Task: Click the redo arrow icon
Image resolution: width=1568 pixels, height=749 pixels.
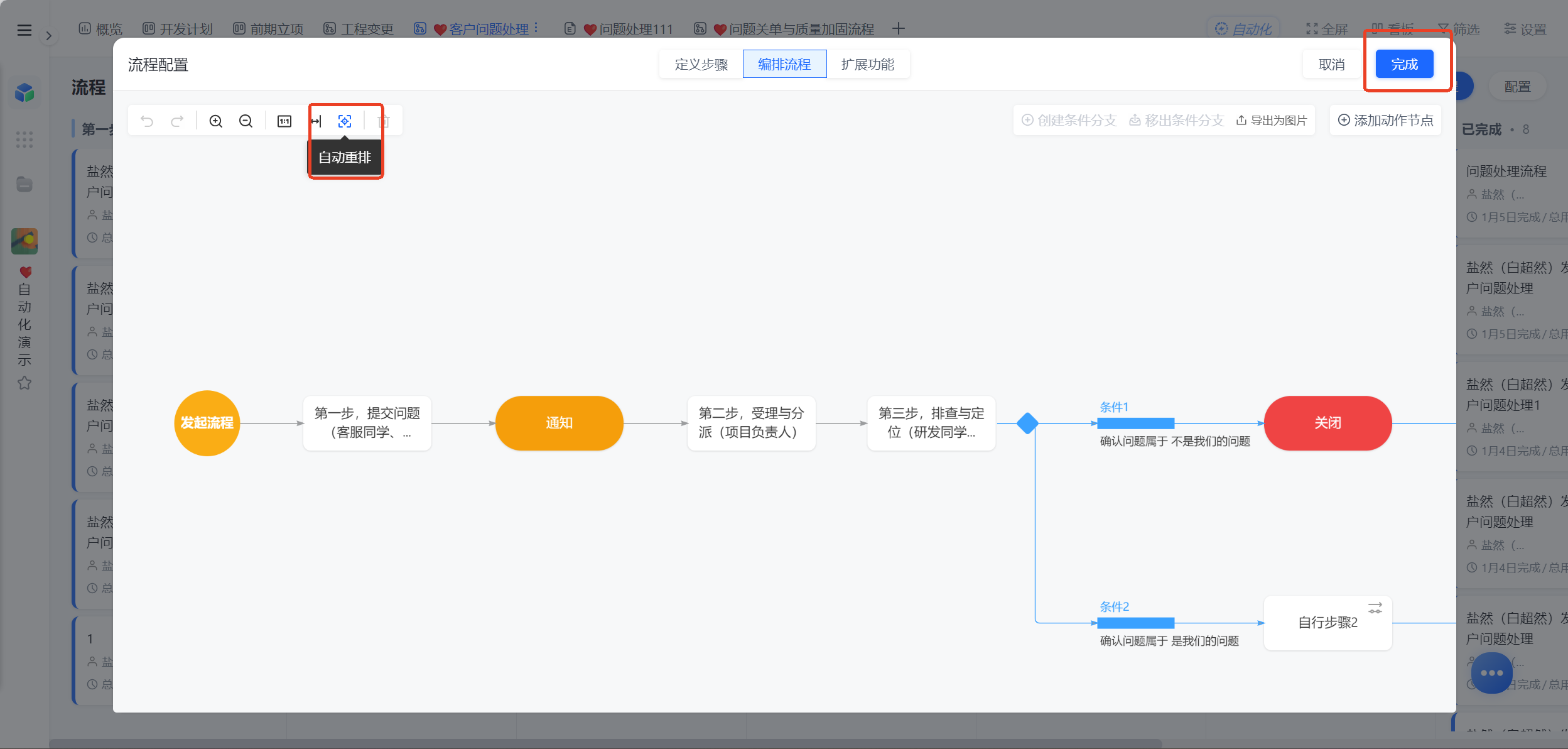Action: tap(177, 121)
